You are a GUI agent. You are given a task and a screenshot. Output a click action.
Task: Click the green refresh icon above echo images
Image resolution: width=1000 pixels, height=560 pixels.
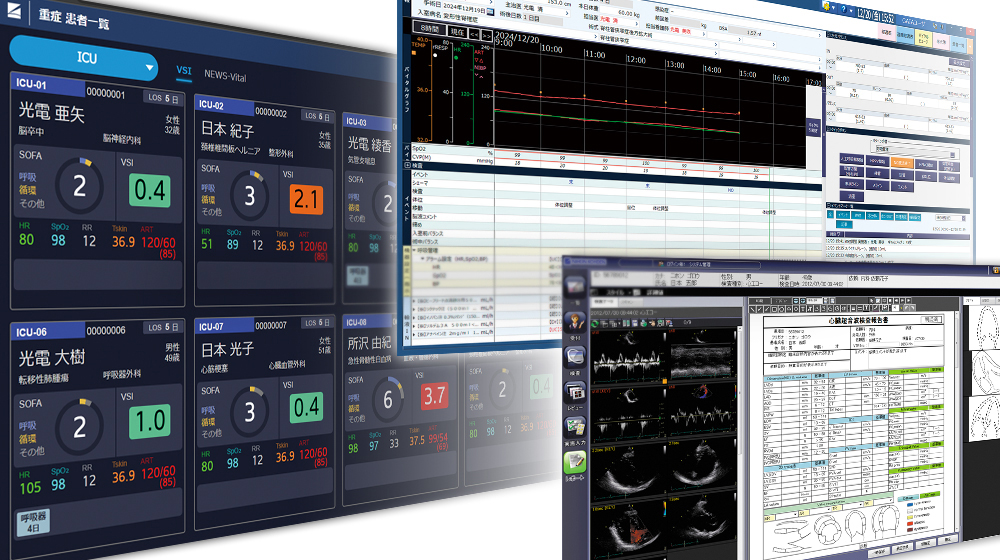[x=596, y=324]
